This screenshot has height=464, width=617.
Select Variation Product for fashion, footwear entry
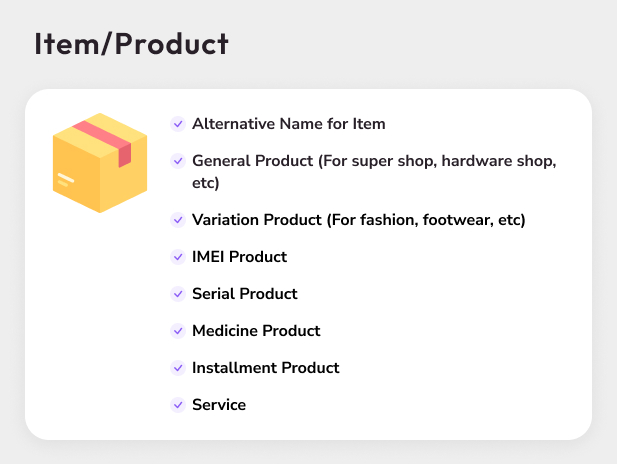pyautogui.click(x=358, y=220)
